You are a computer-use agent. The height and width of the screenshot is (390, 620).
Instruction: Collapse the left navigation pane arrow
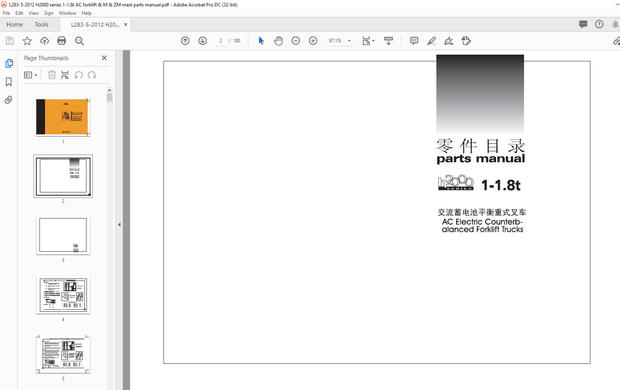tap(119, 225)
